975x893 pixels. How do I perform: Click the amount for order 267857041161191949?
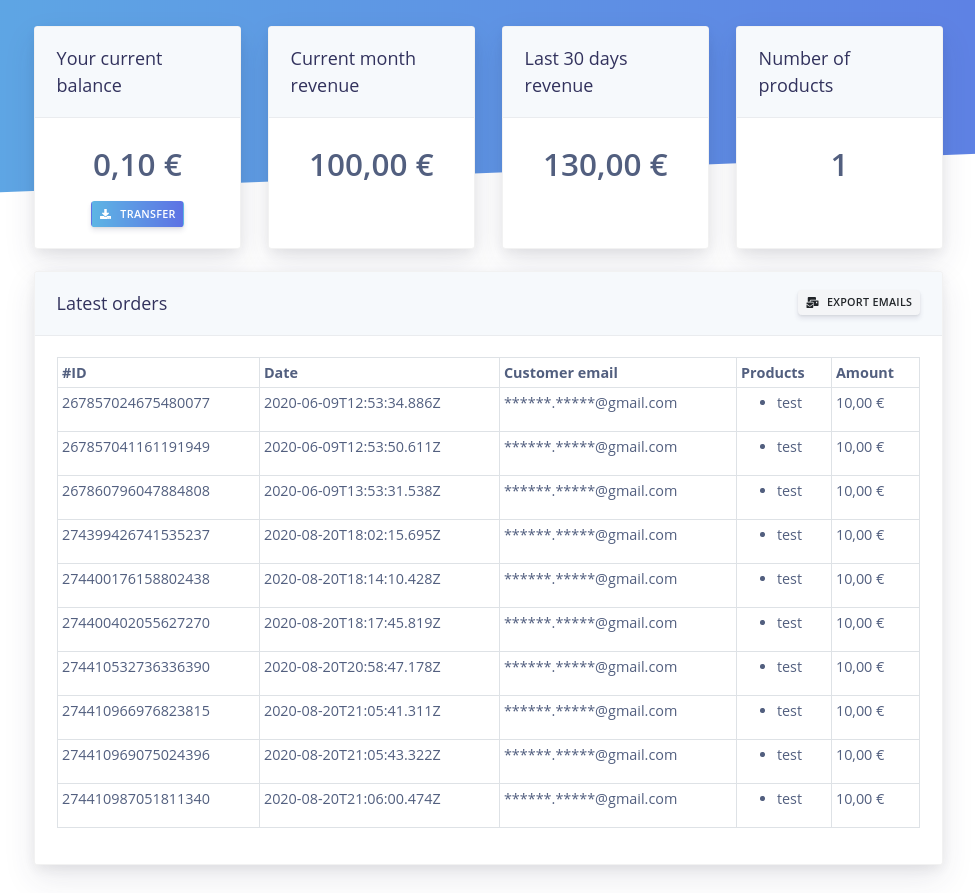[860, 447]
